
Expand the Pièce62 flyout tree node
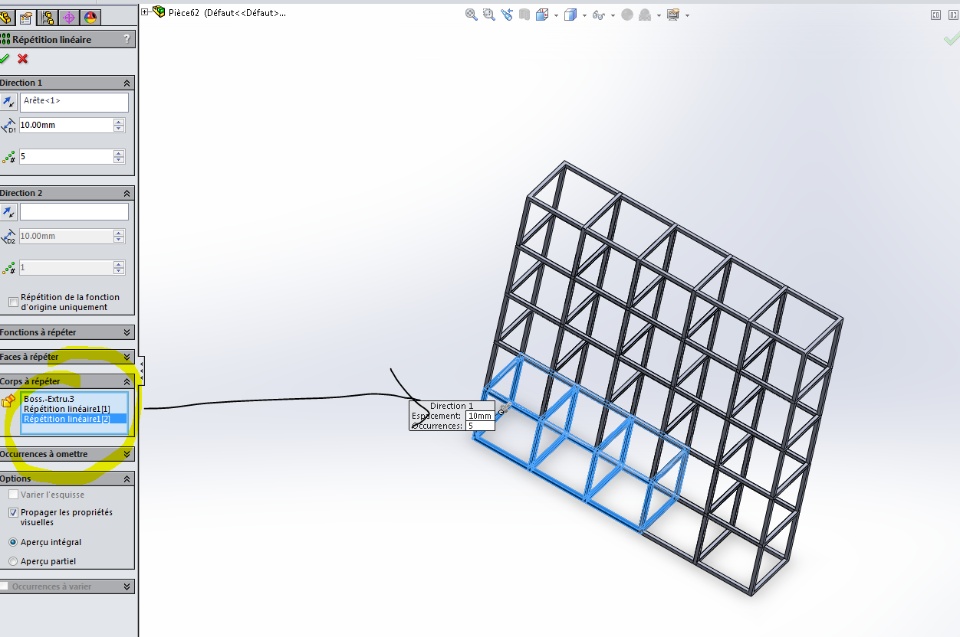[x=144, y=12]
